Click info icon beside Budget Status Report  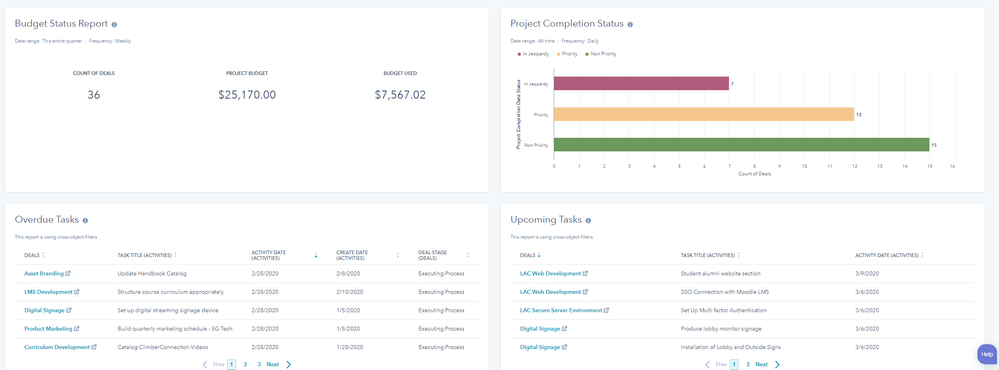point(114,24)
